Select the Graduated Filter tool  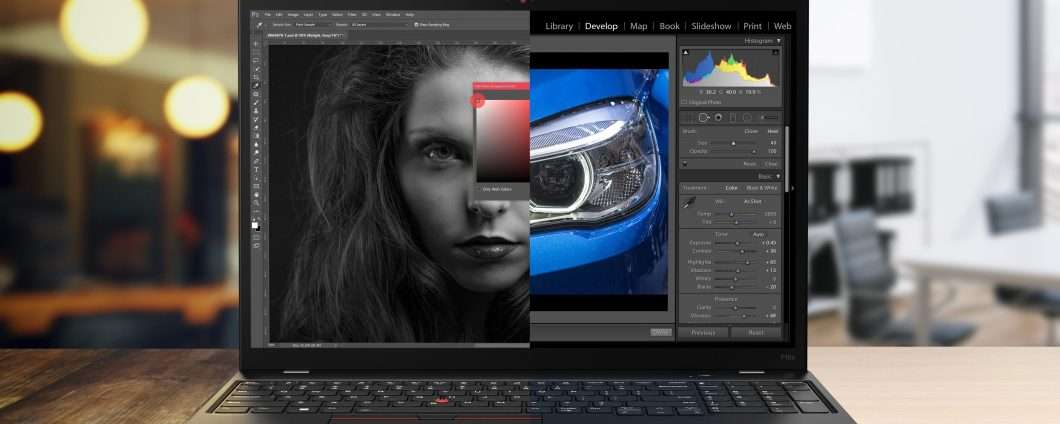[x=732, y=118]
